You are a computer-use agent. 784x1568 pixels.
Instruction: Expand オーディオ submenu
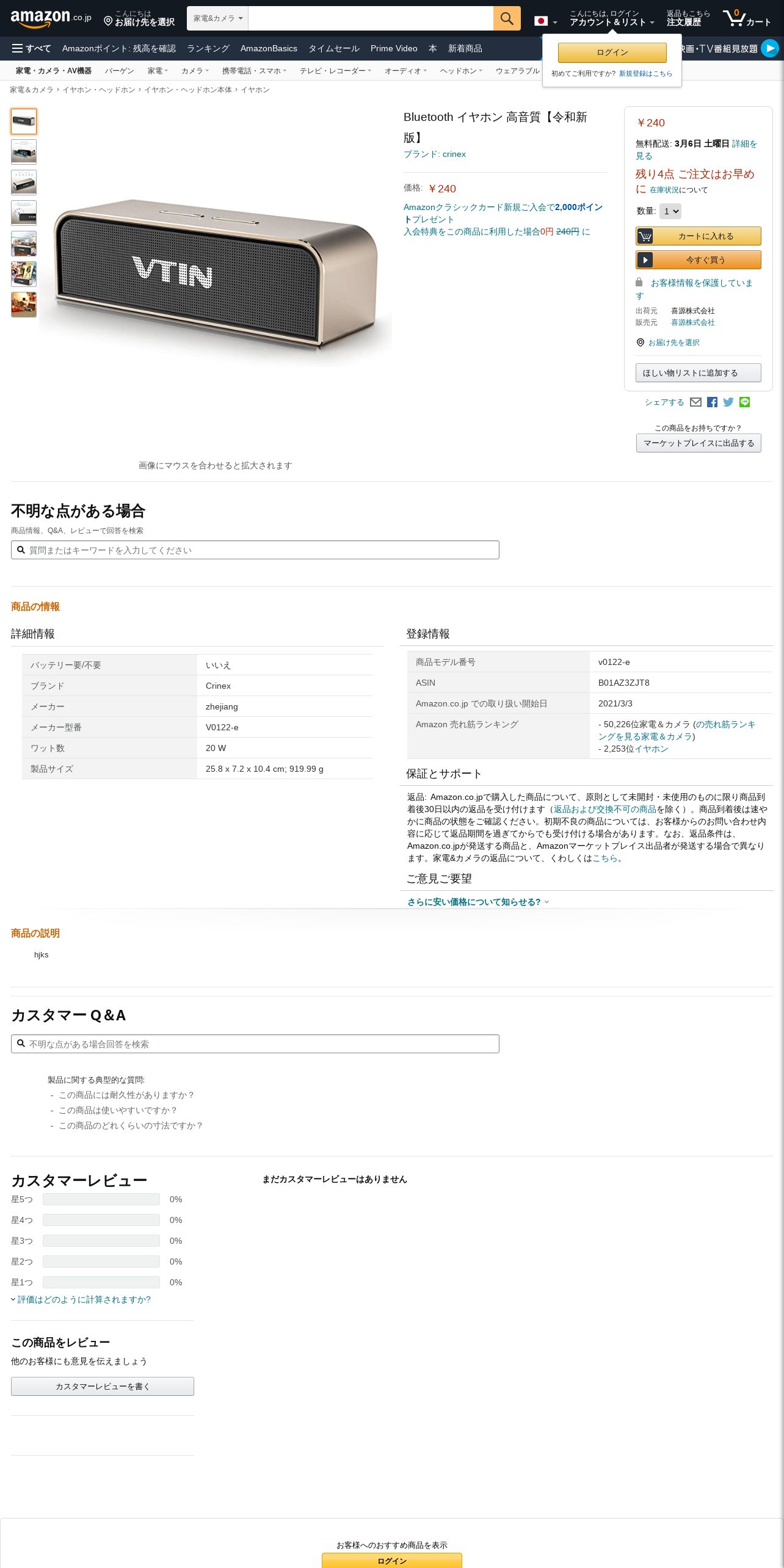pos(405,71)
